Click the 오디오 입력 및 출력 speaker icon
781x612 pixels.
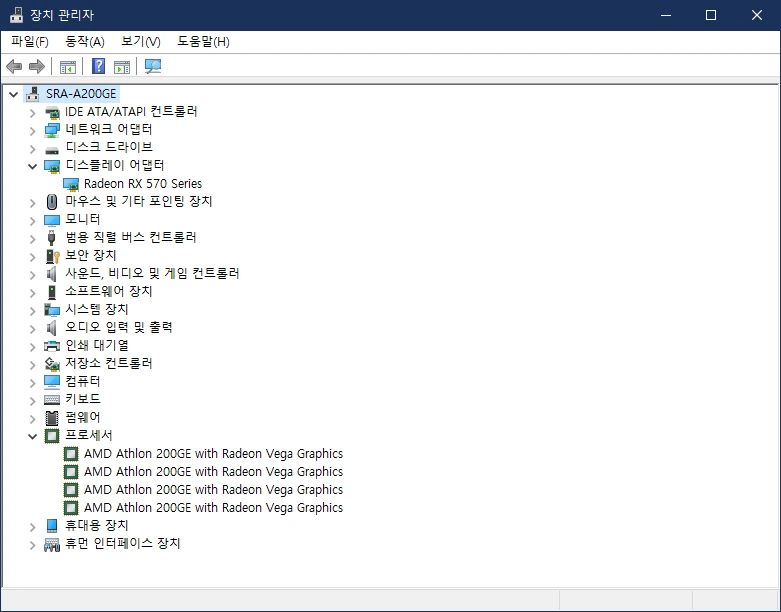tap(52, 328)
